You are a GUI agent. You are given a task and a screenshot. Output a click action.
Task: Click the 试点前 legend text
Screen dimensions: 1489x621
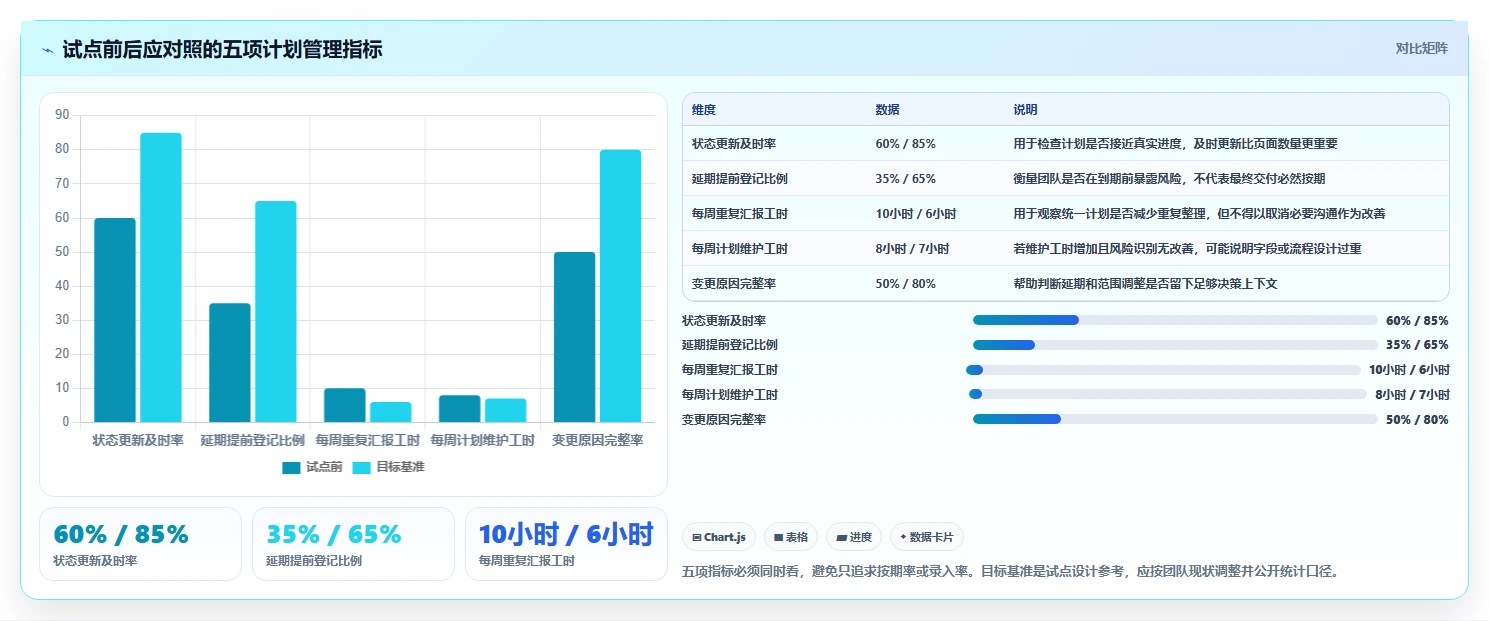click(324, 467)
